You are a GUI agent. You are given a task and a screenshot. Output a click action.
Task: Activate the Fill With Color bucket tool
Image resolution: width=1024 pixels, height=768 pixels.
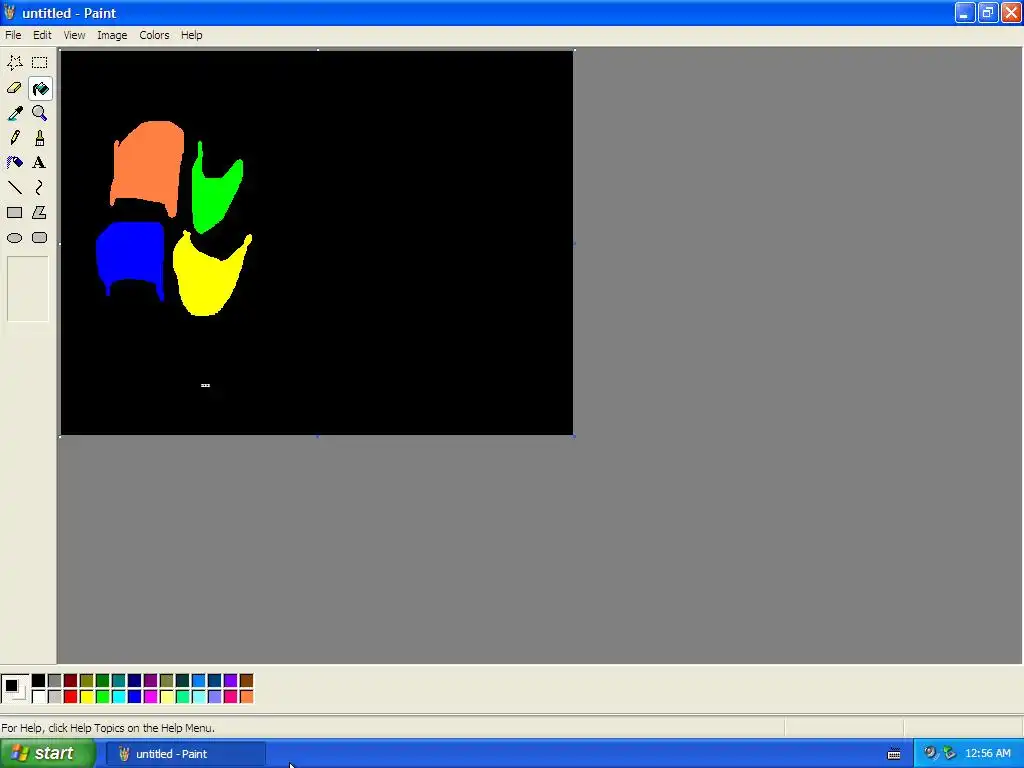coord(40,88)
